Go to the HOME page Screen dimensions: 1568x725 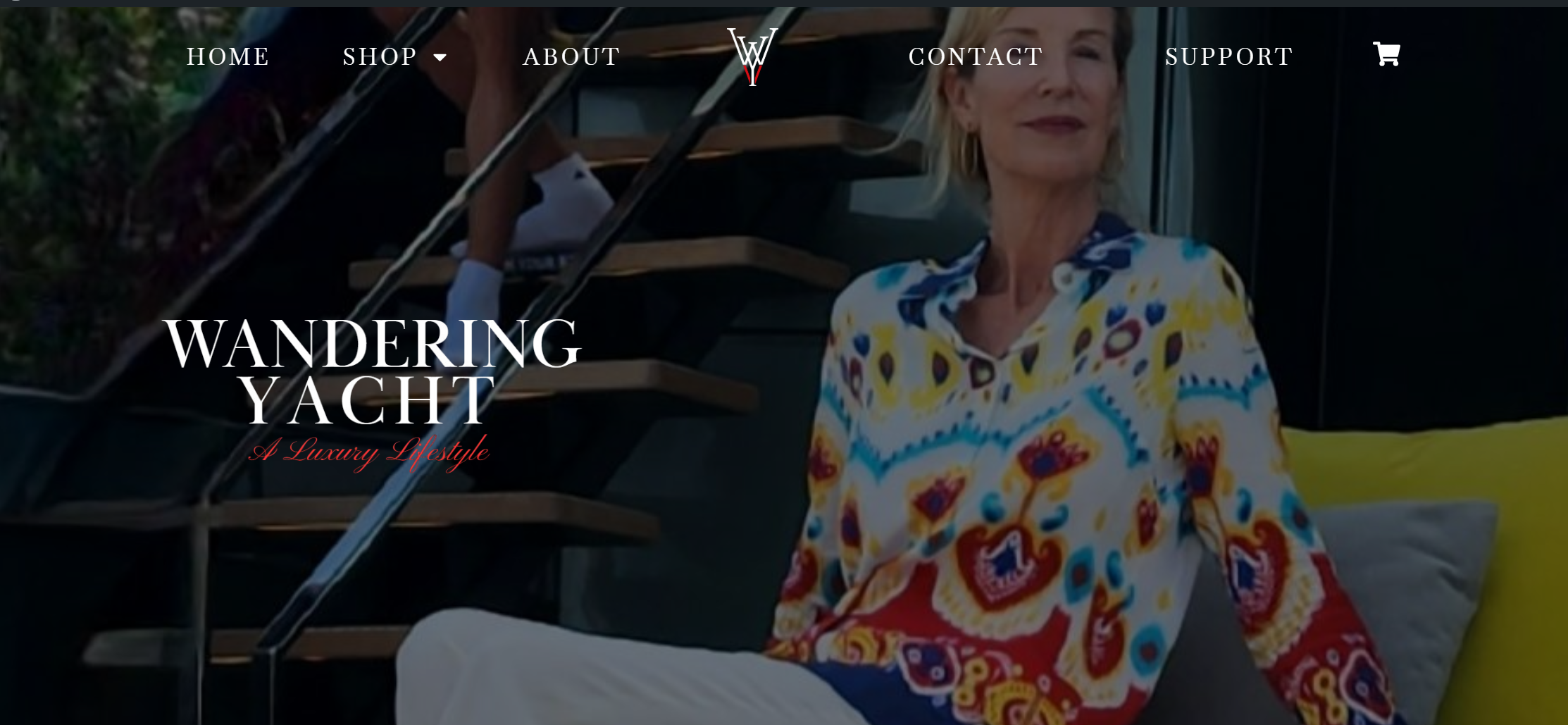point(228,56)
